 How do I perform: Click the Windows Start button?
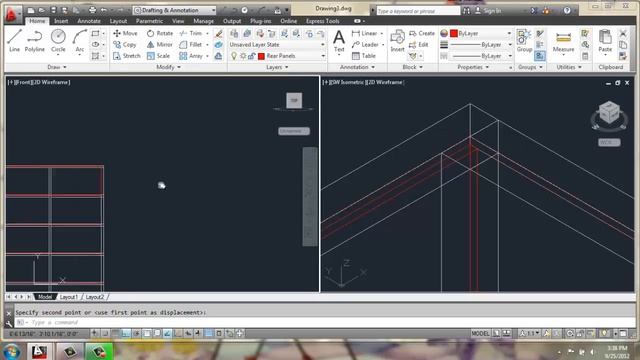[11, 351]
